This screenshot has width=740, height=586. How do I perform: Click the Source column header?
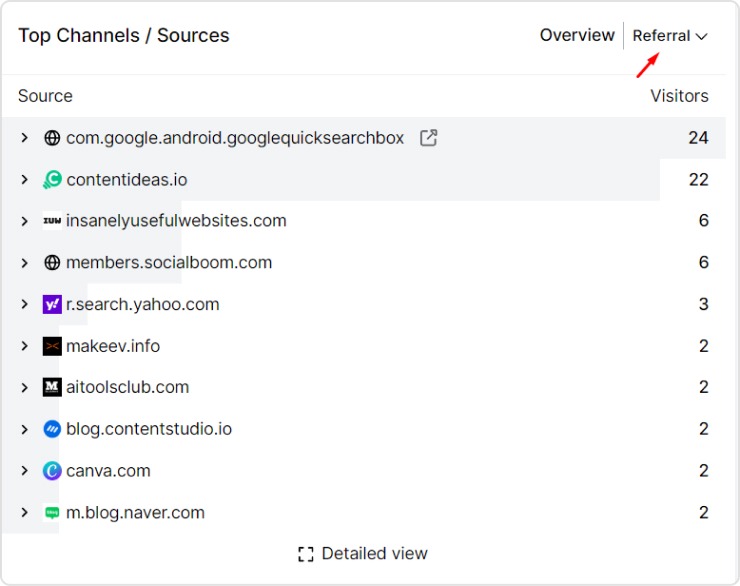(45, 96)
